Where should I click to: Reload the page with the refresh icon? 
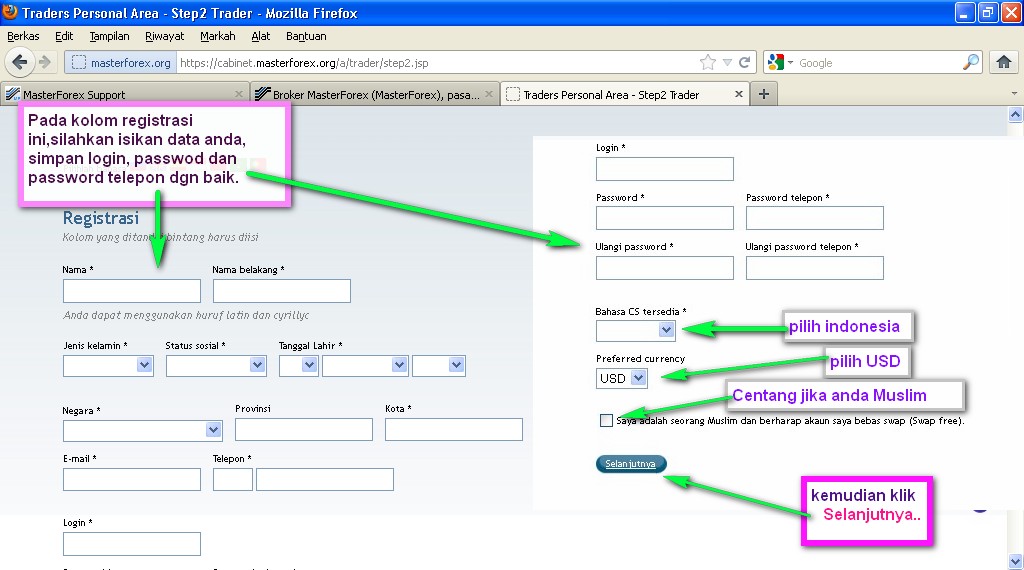click(x=744, y=63)
